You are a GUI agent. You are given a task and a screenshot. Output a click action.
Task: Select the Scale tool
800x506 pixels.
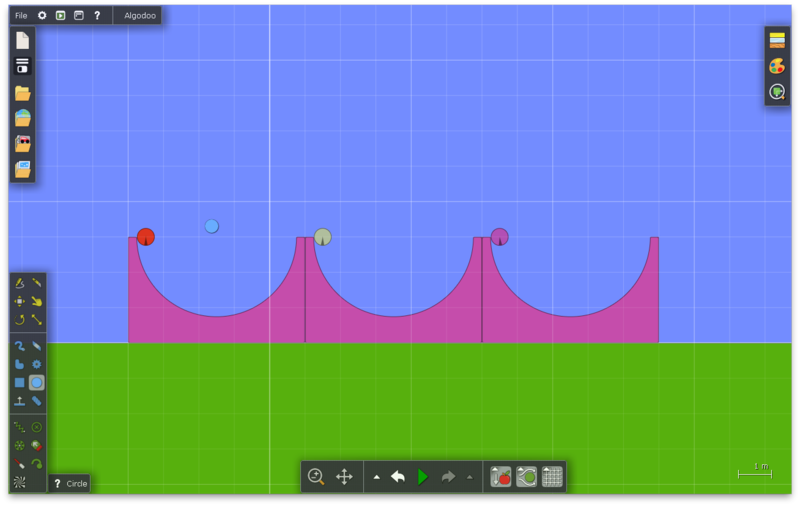pos(37,320)
